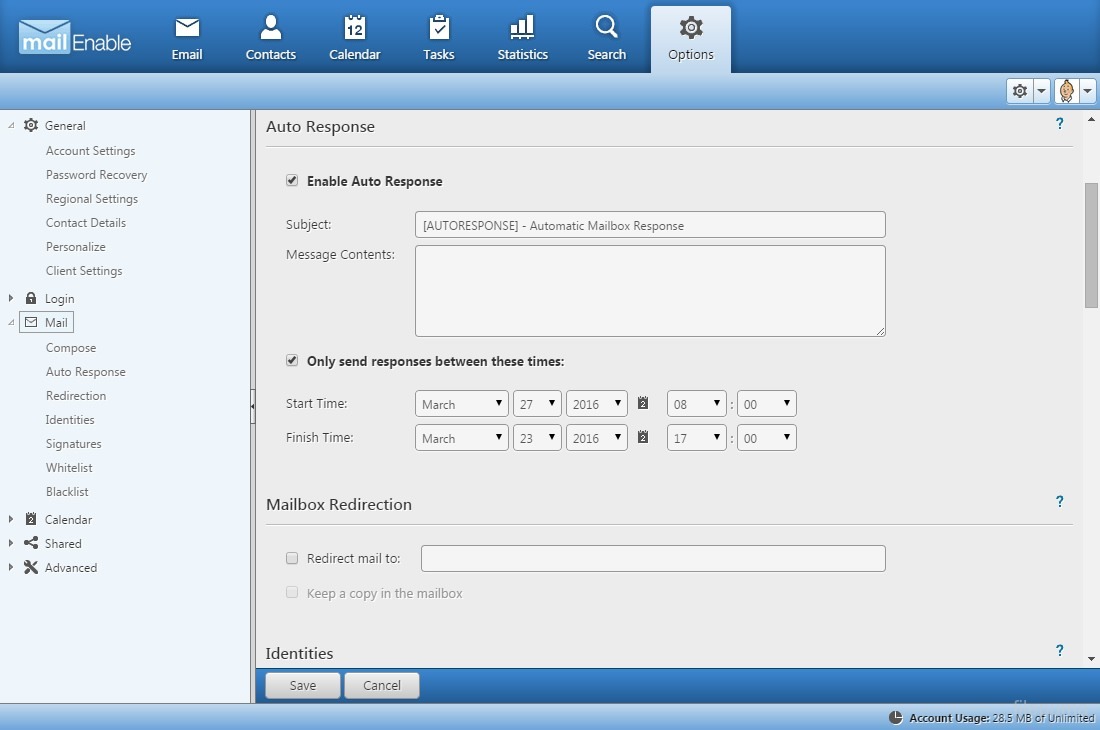This screenshot has width=1100, height=730.
Task: Expand the Advanced tree section
Action: point(11,568)
